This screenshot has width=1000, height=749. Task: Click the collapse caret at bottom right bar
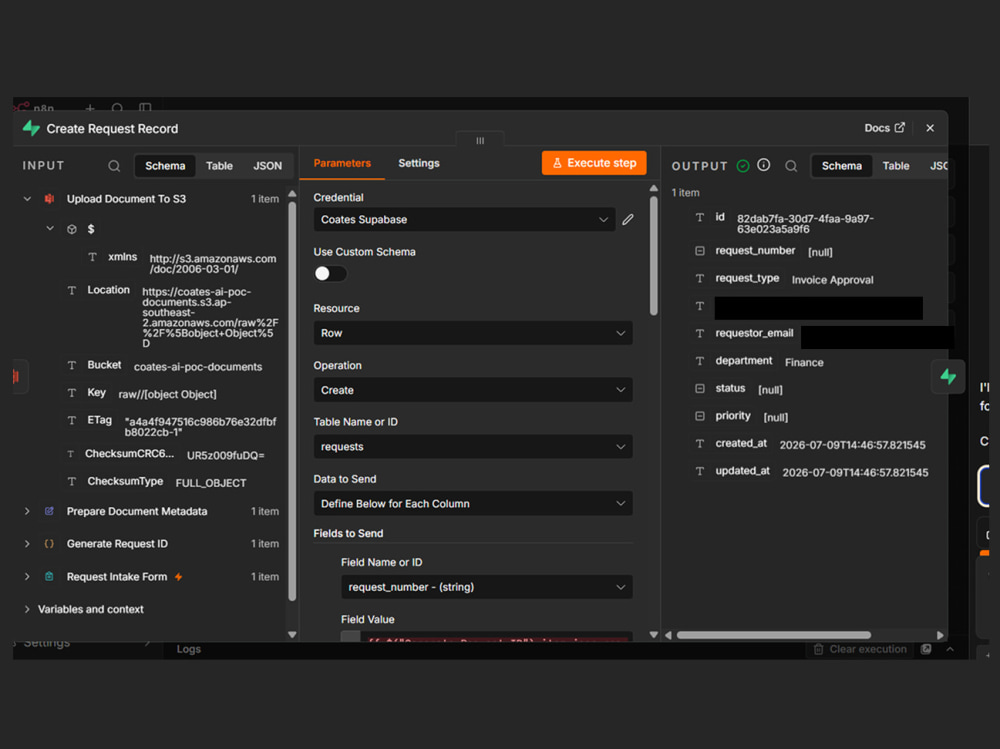950,649
